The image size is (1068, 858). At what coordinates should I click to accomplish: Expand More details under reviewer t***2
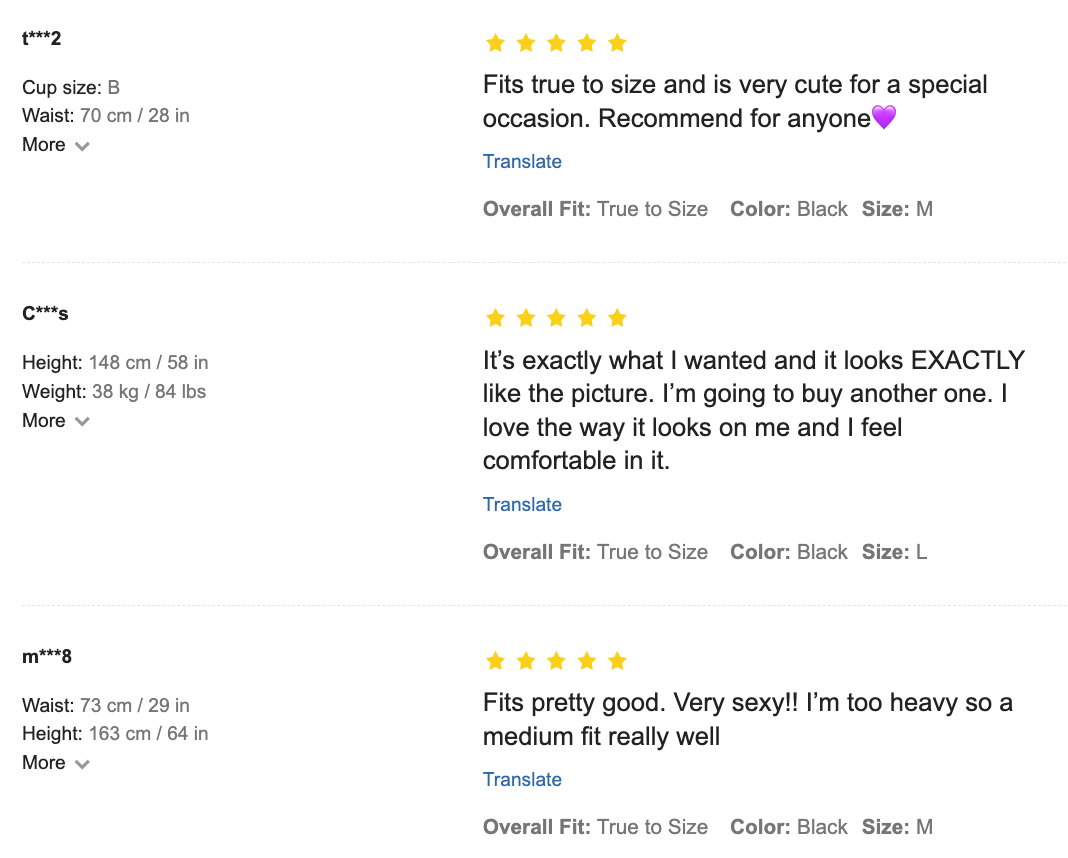pyautogui.click(x=56, y=145)
